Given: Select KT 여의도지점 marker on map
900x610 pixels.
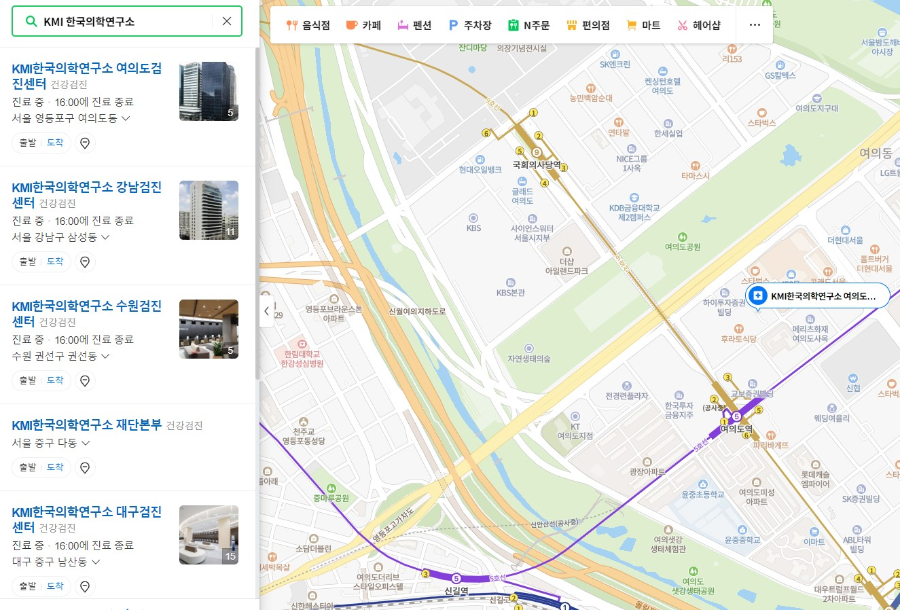Looking at the screenshot, I should [x=575, y=426].
